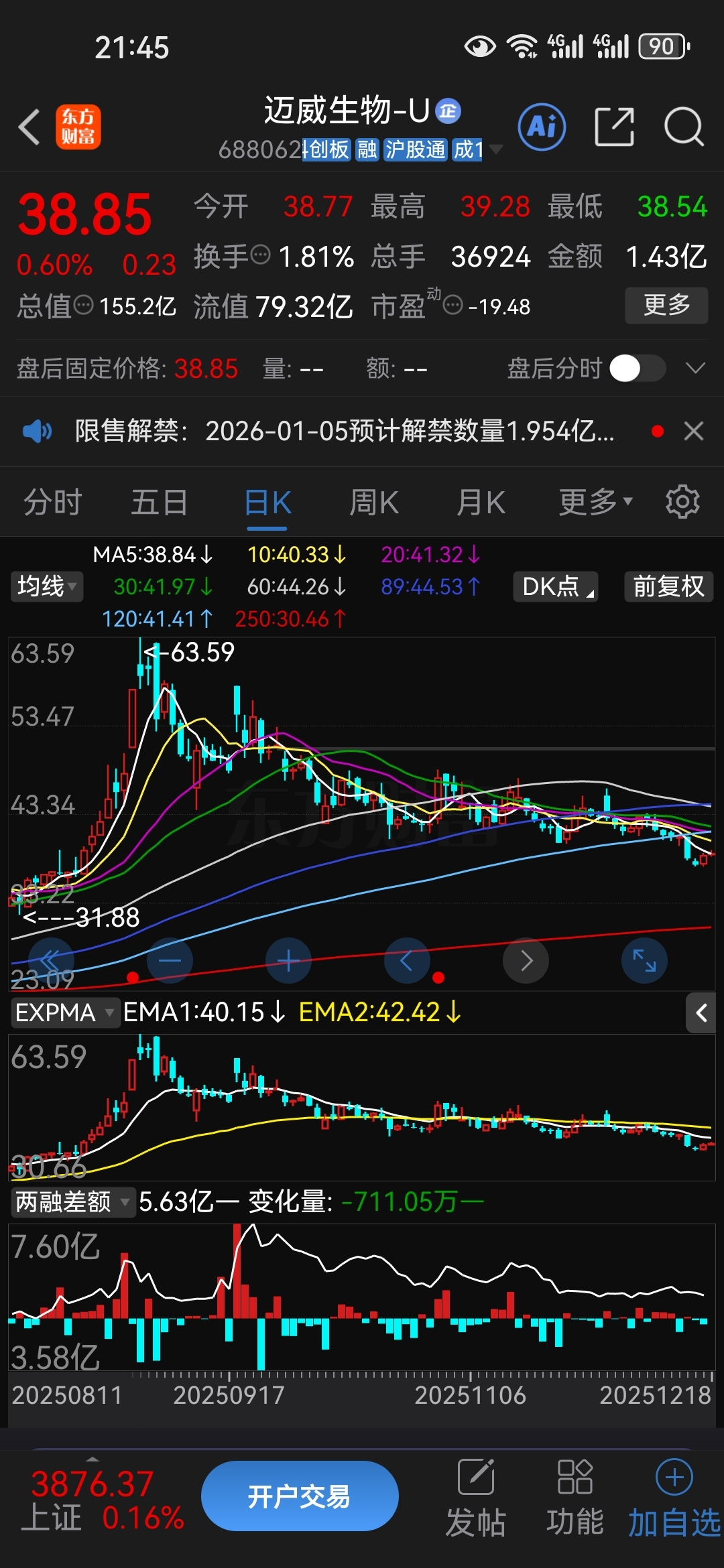Tap the info icon next to 换手
This screenshot has width=724, height=1568.
click(x=260, y=255)
